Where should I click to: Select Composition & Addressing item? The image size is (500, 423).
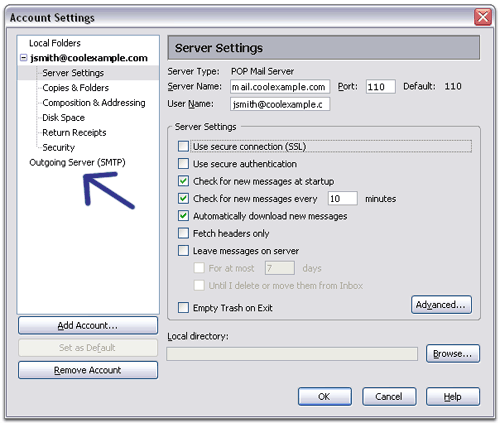tap(94, 103)
